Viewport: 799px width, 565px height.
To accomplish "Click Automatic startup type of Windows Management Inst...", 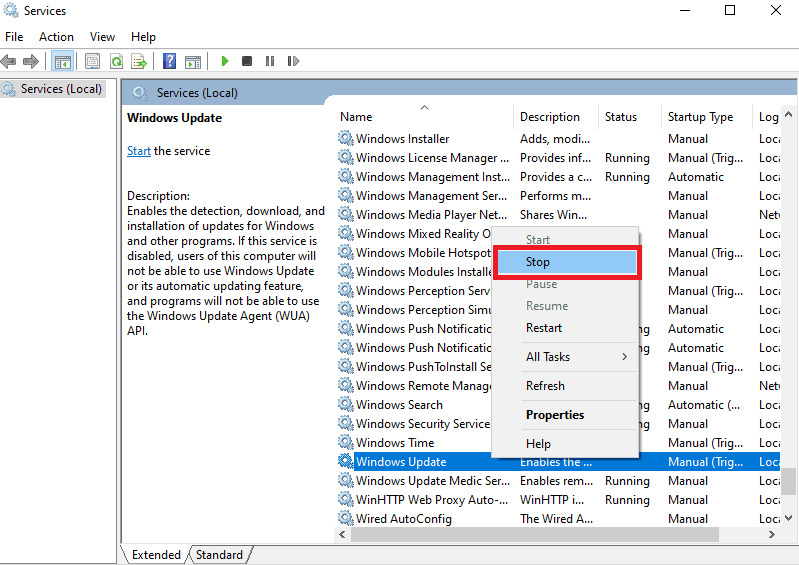I will (x=696, y=177).
